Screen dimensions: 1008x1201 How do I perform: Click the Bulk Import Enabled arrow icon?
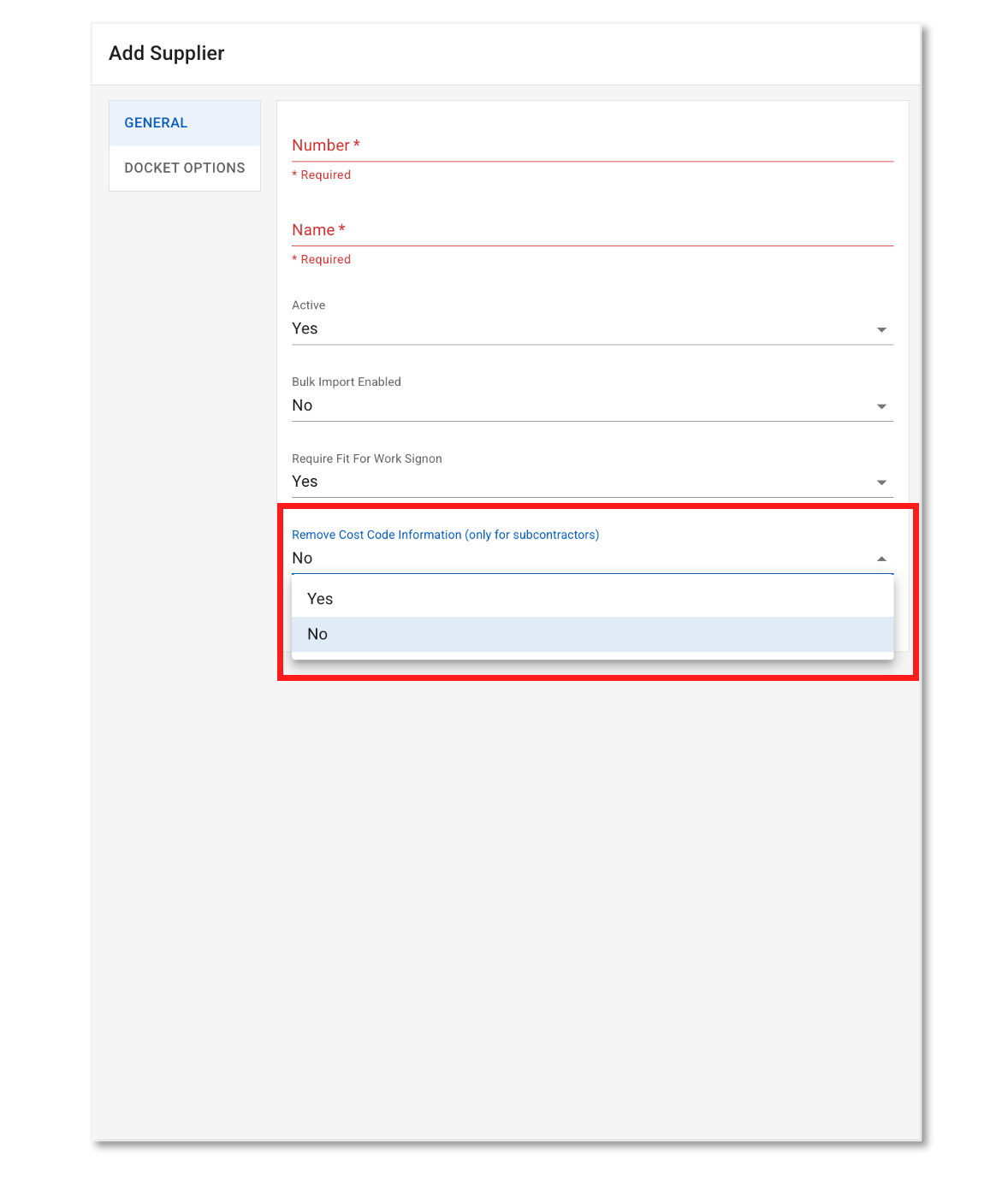point(881,406)
